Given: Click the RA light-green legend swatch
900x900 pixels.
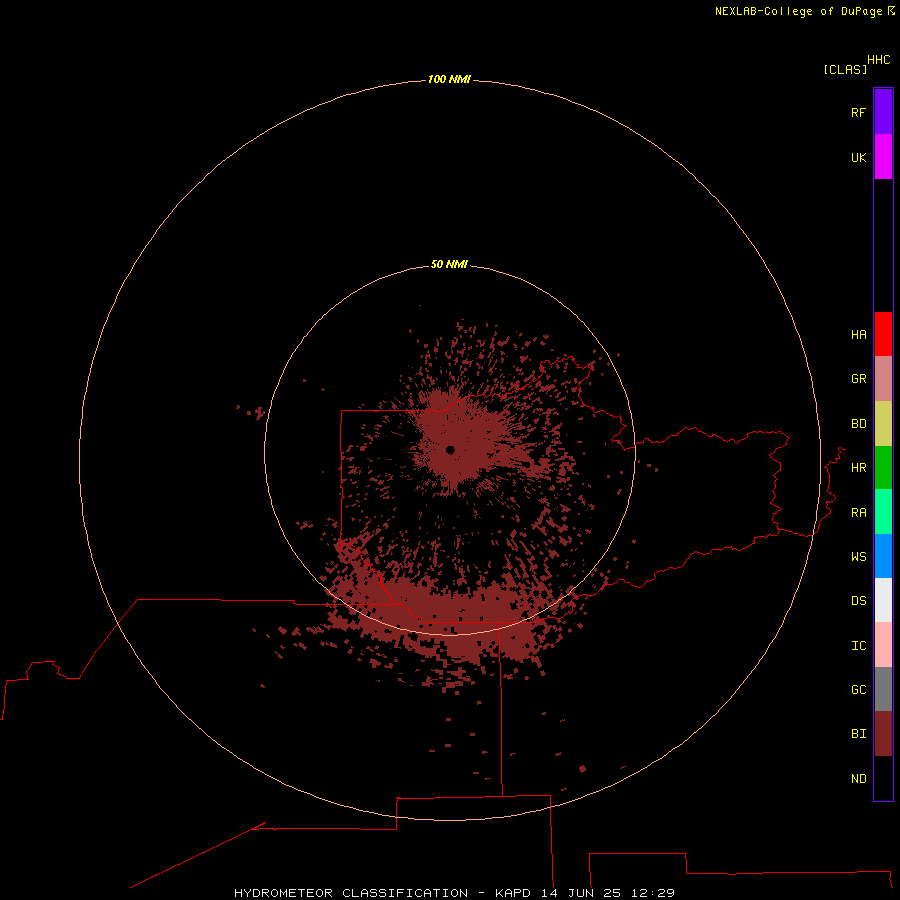Looking at the screenshot, I should 883,512.
